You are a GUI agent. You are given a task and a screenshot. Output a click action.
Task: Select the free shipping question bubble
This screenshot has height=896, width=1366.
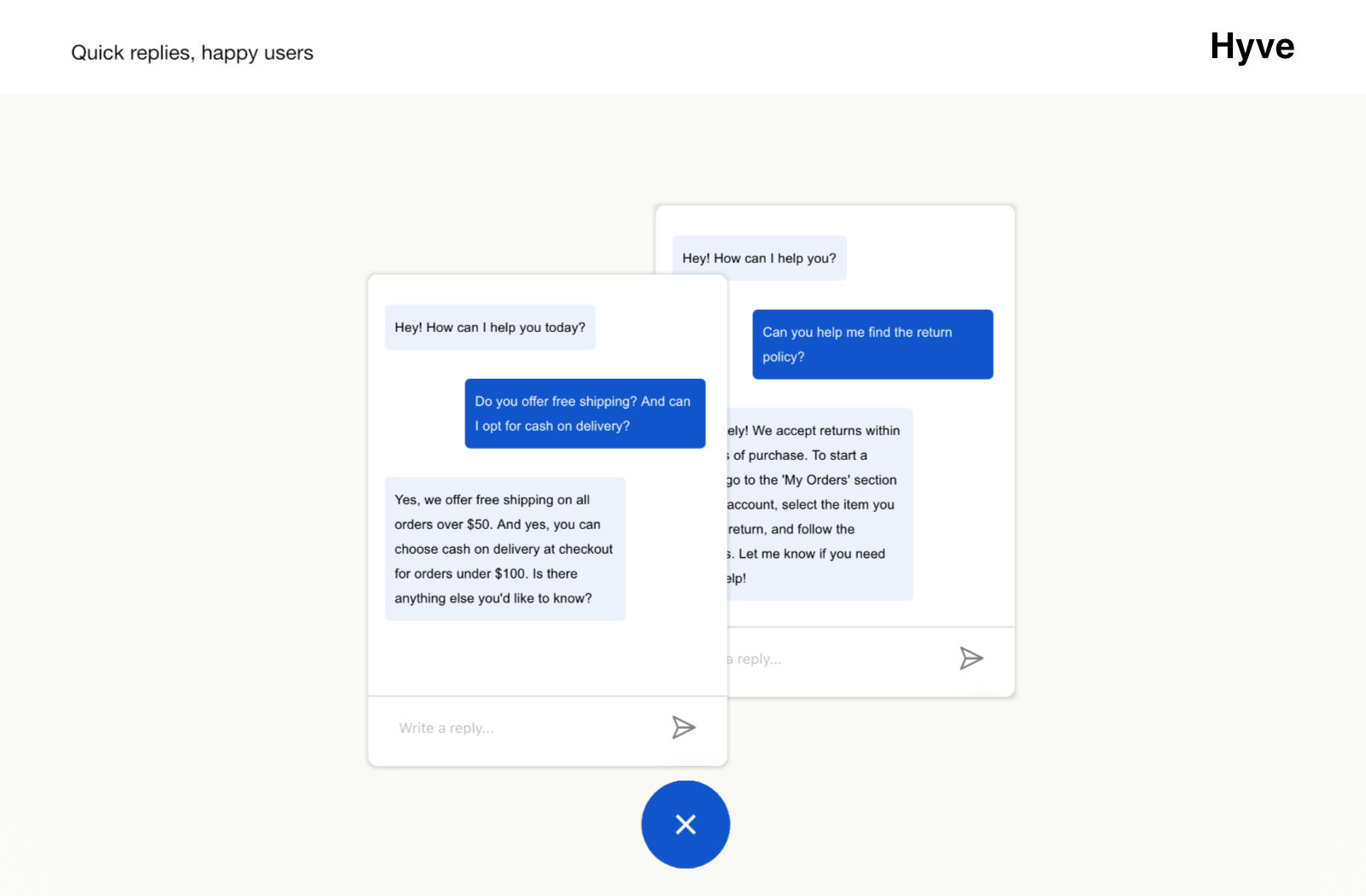[x=585, y=413]
